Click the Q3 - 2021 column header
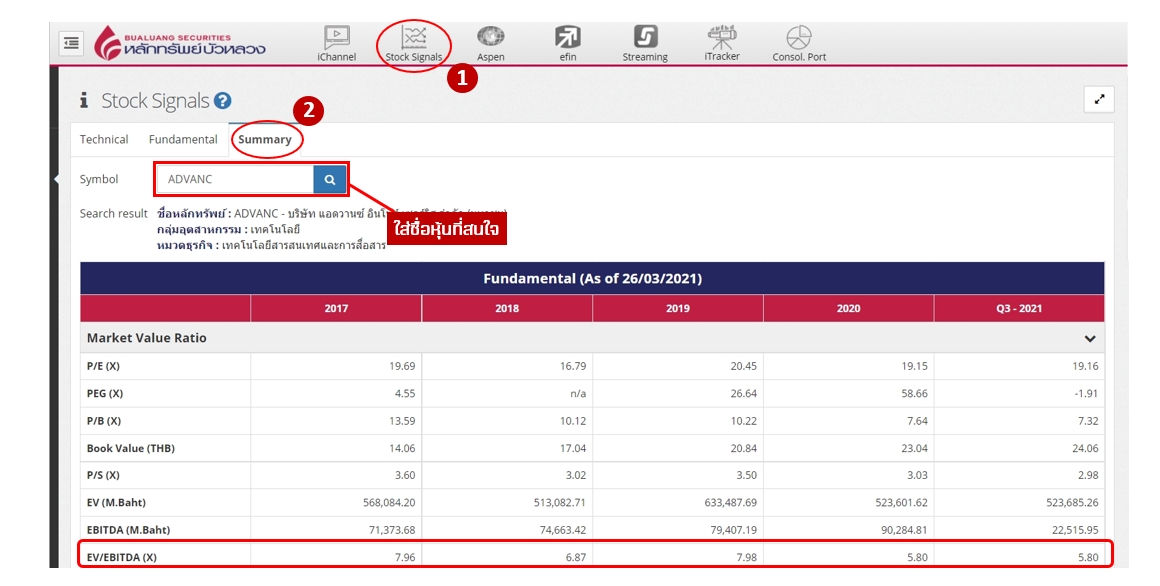1160x586 pixels. coord(1019,309)
